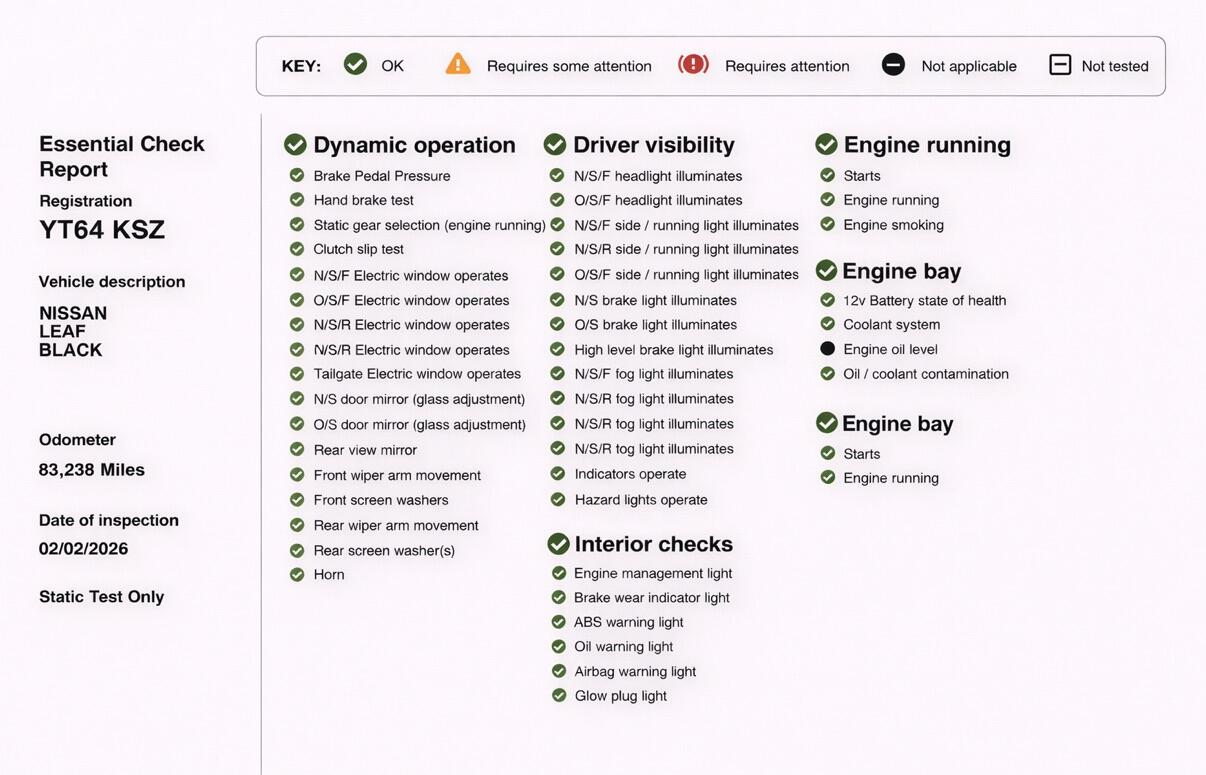Select the registration number YT64 KSZ

102,230
